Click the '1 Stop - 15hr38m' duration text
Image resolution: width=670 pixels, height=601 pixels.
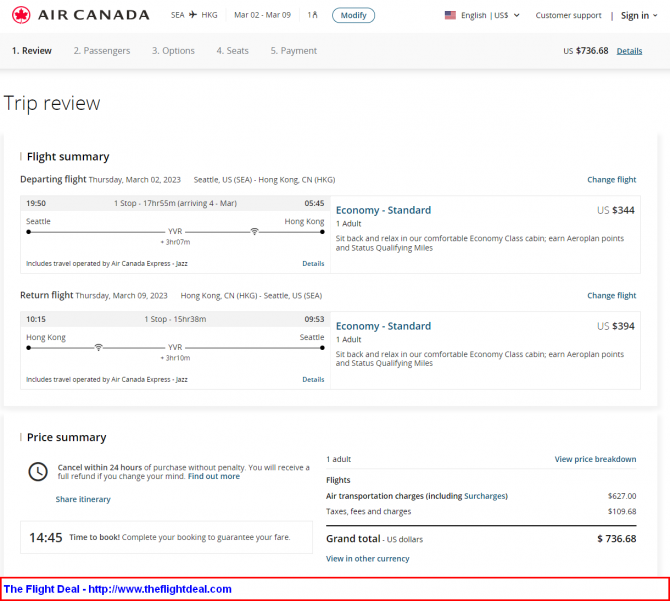click(175, 319)
